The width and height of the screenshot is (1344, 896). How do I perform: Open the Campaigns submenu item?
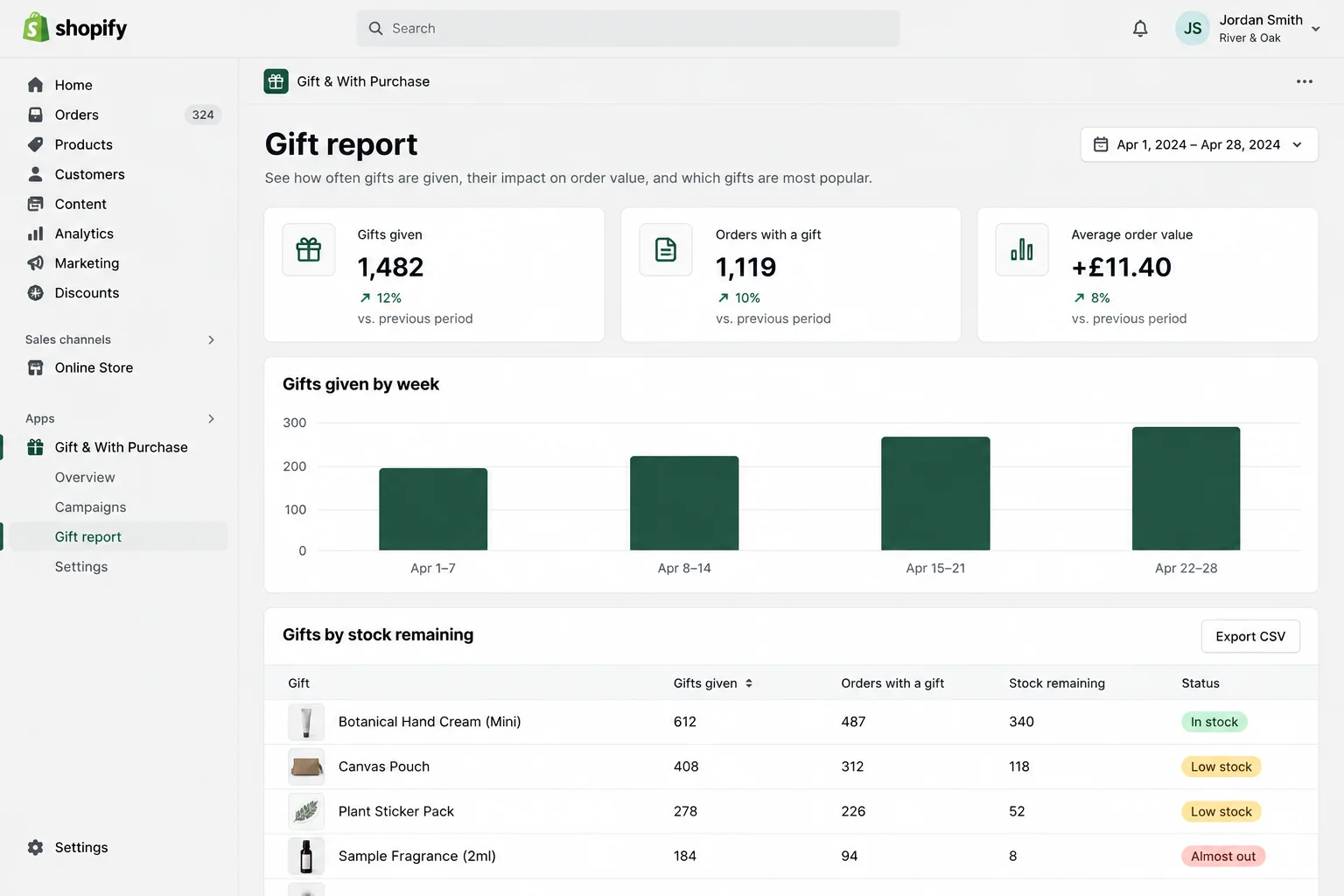coord(90,507)
